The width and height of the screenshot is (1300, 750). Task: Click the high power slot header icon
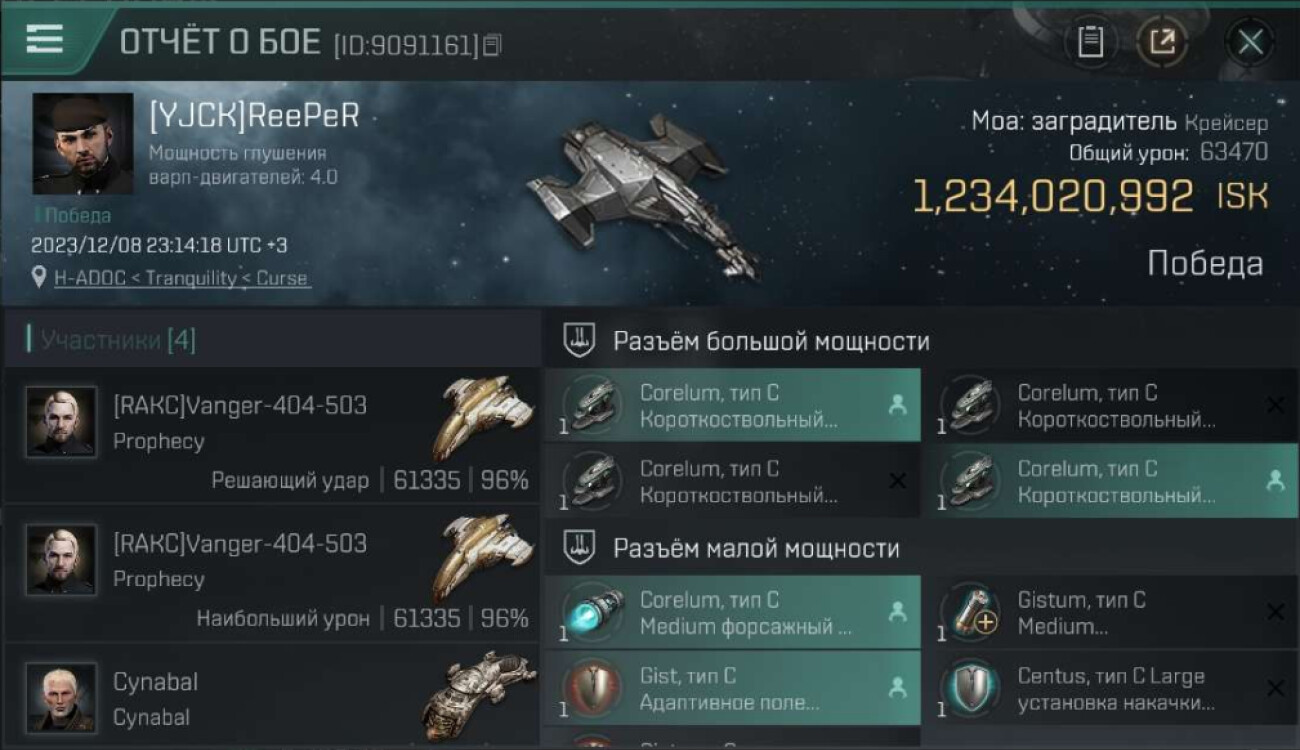(x=579, y=341)
